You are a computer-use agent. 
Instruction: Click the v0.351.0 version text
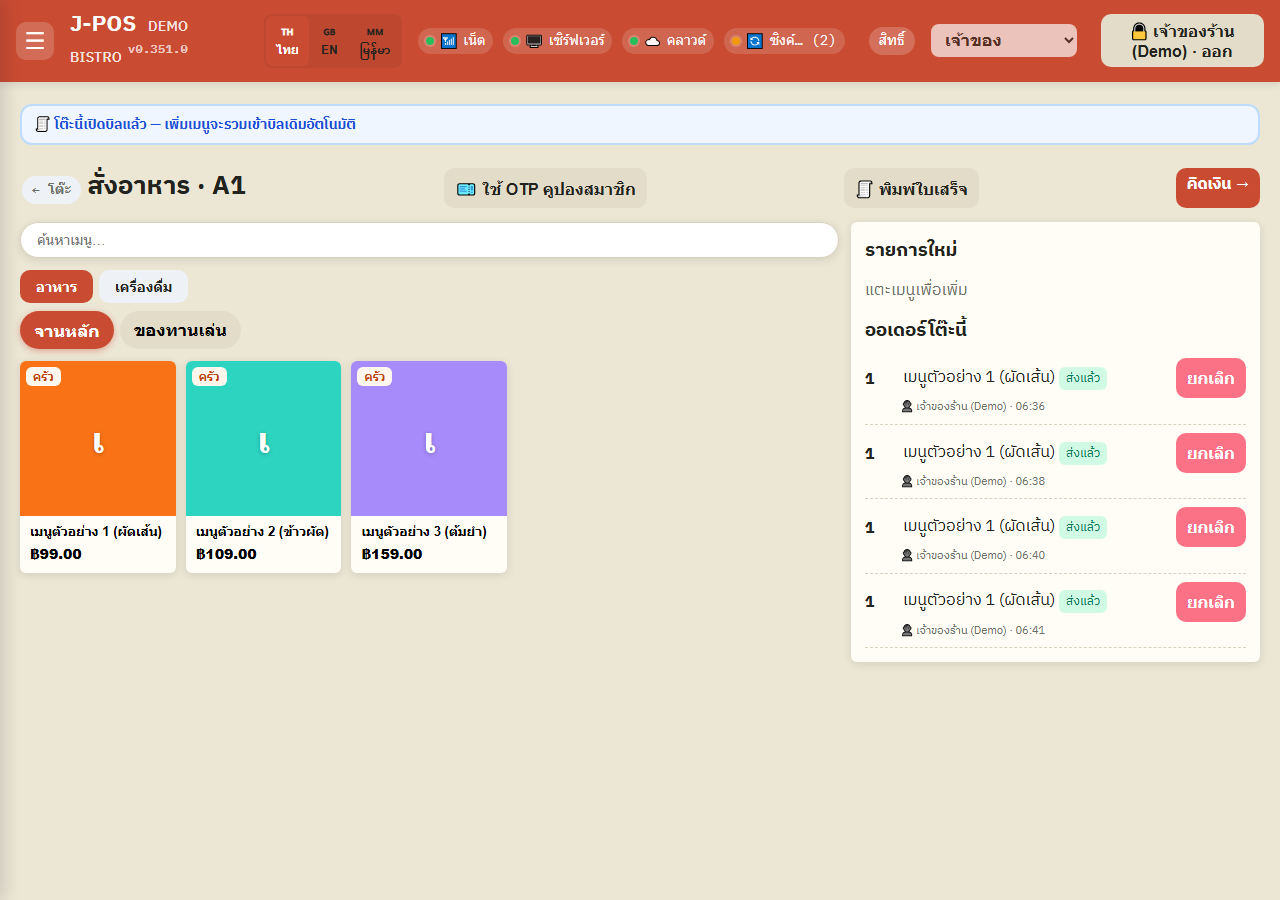pyautogui.click(x=158, y=49)
